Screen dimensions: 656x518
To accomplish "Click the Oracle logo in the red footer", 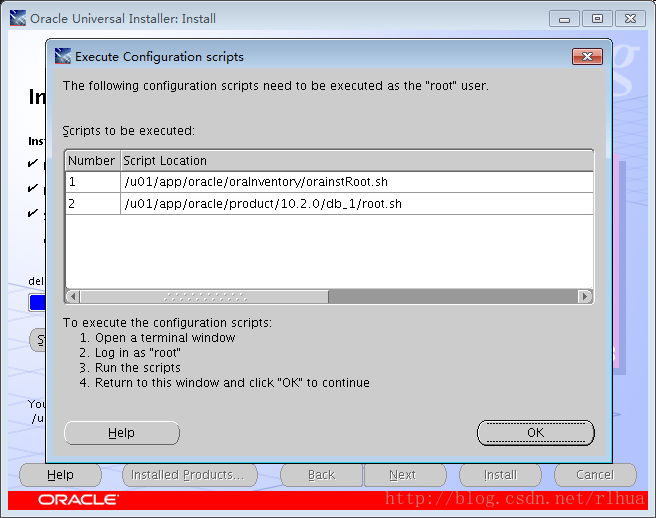I will point(78,500).
